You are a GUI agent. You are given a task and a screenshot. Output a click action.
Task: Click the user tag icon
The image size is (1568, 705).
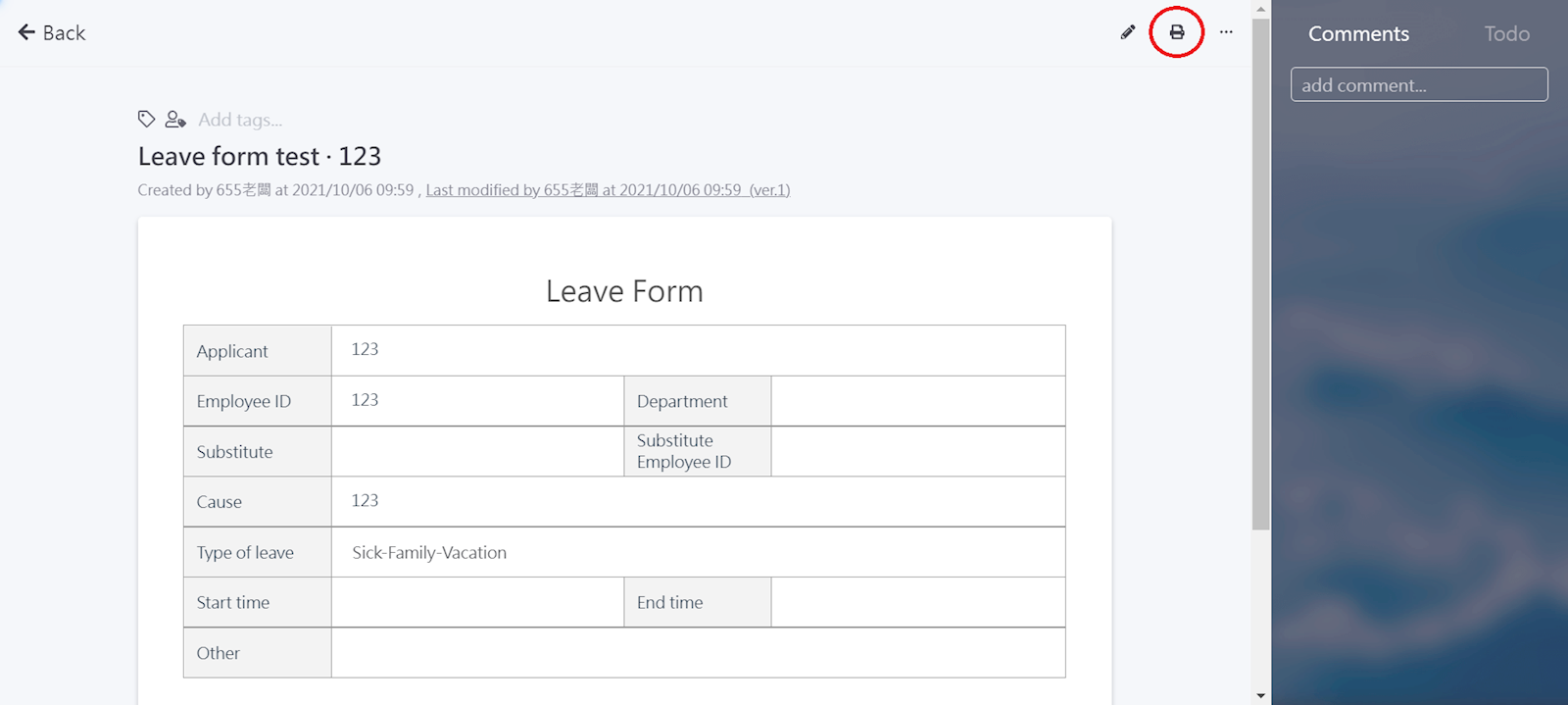coord(175,119)
